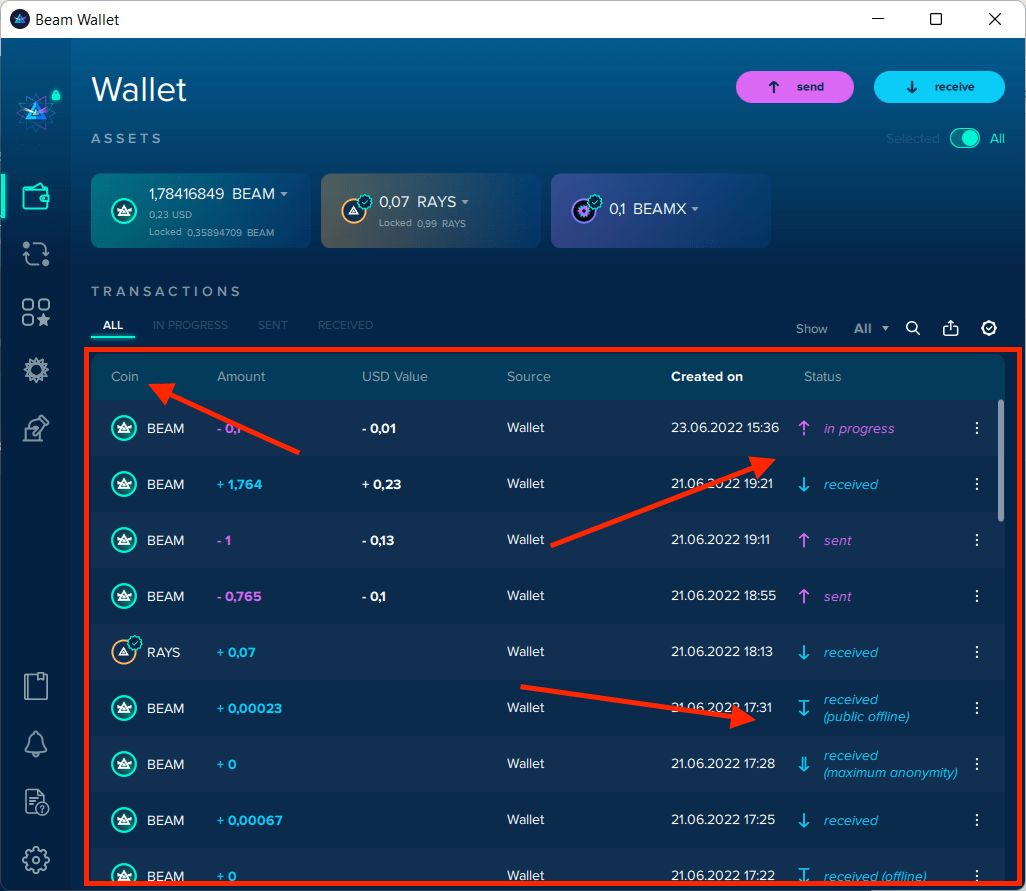Image resolution: width=1026 pixels, height=891 pixels.
Task: Open Settings gear at sidebar bottom
Action: tap(36, 859)
